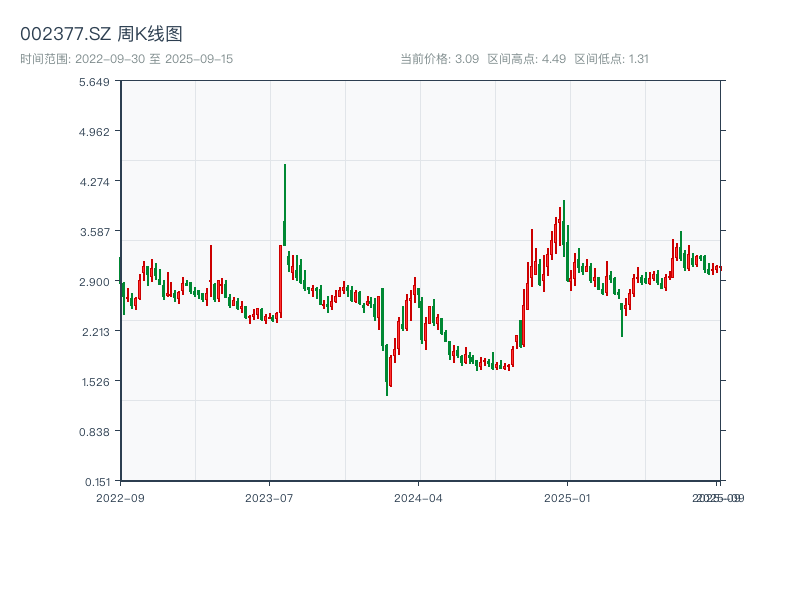Viewport: 800px width, 600px height.
Task: Click x-axis label 2024-04
Action: point(418,498)
